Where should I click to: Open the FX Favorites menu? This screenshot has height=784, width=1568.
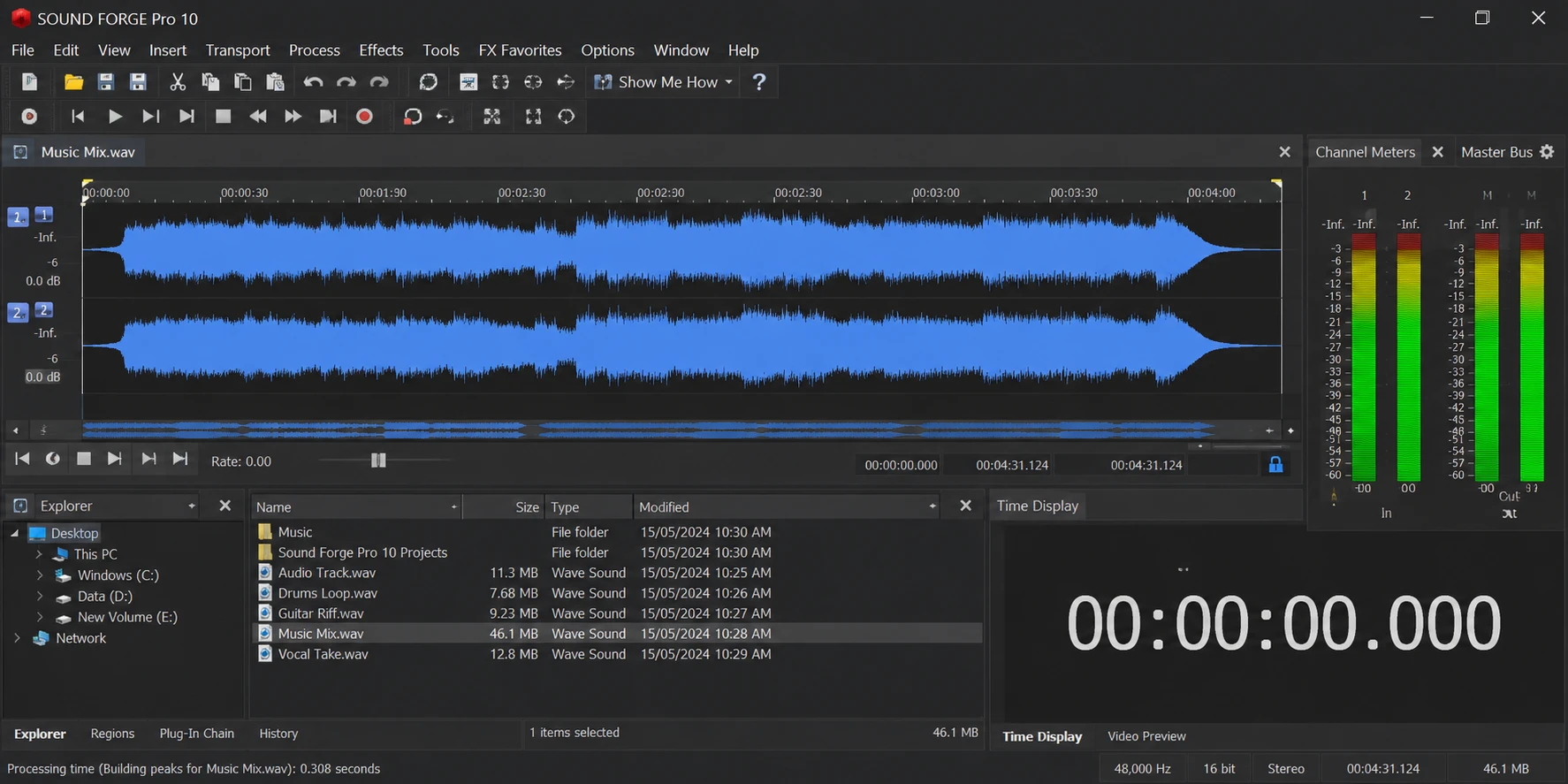point(520,50)
